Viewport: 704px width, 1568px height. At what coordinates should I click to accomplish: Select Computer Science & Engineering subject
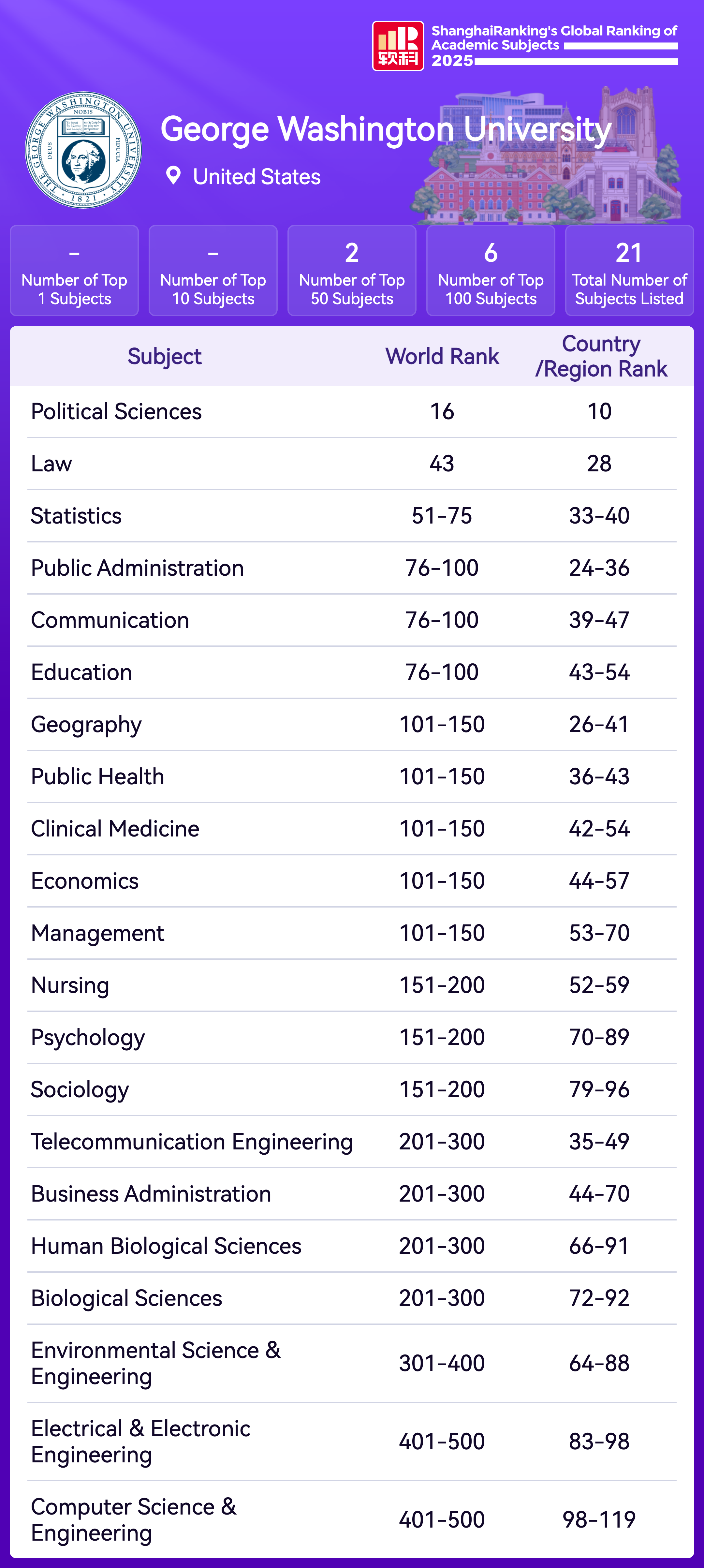click(134, 1519)
